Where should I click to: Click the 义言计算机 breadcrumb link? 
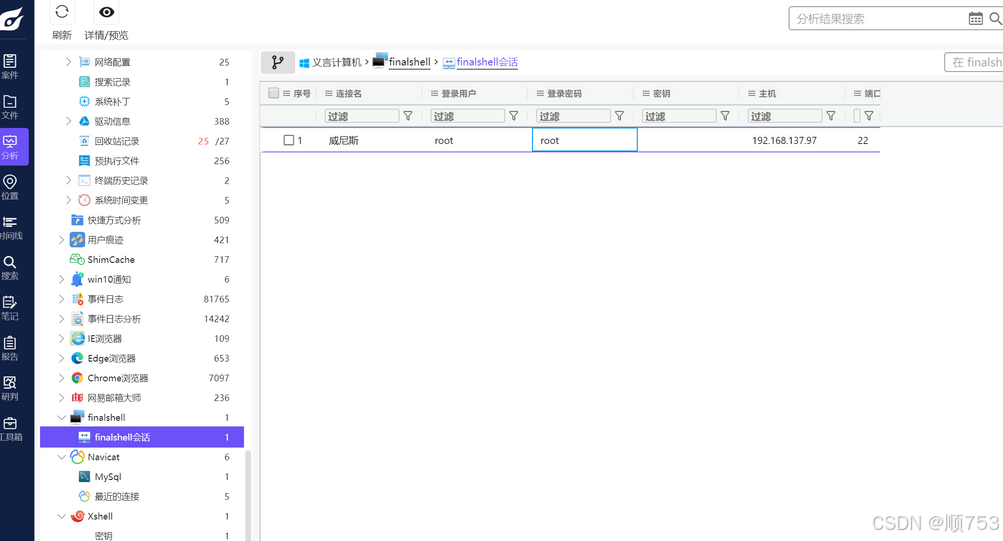tap(336, 62)
